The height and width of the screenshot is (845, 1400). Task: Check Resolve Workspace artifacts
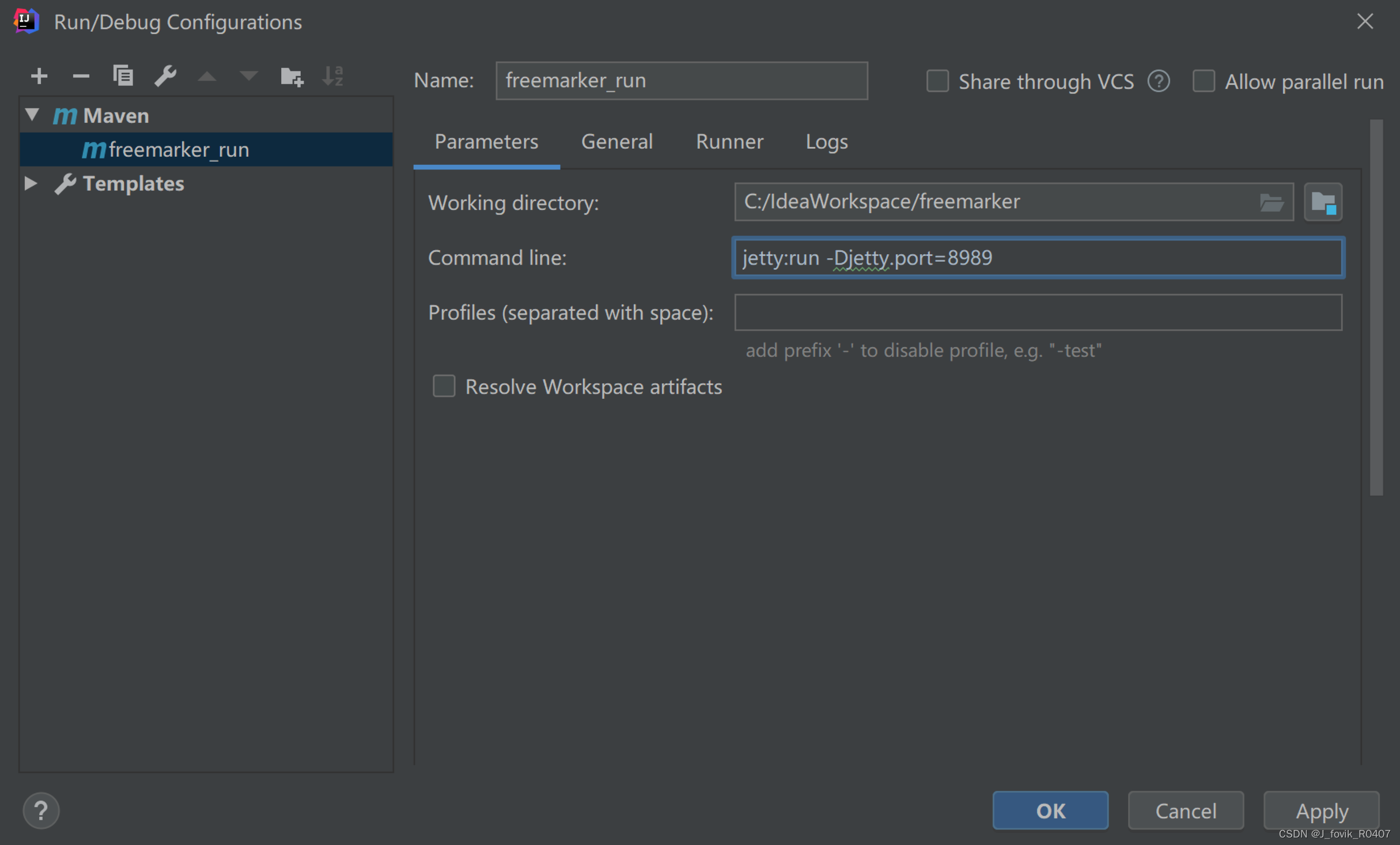click(x=444, y=386)
